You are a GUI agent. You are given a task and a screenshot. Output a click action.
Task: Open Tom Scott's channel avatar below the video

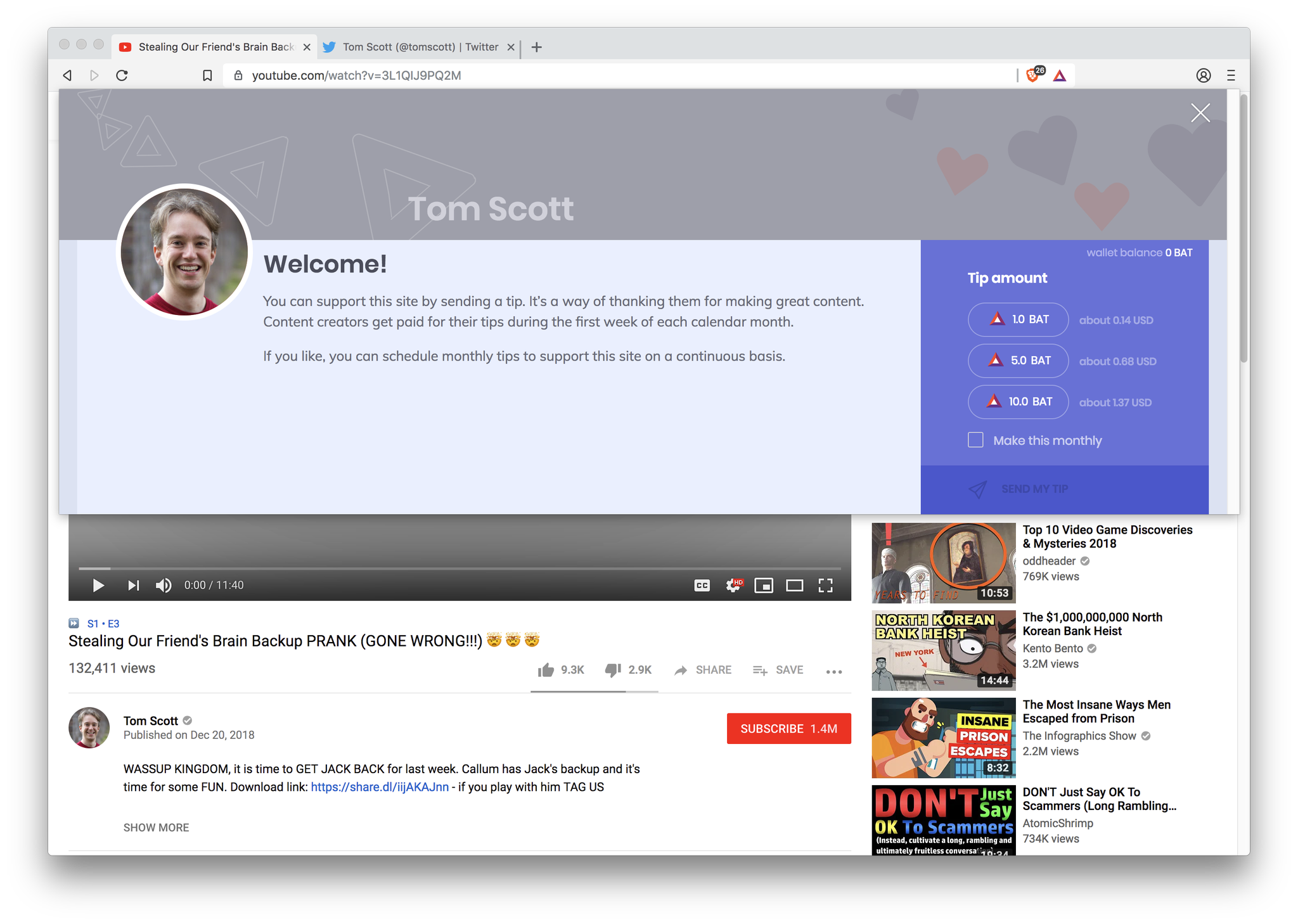89,728
